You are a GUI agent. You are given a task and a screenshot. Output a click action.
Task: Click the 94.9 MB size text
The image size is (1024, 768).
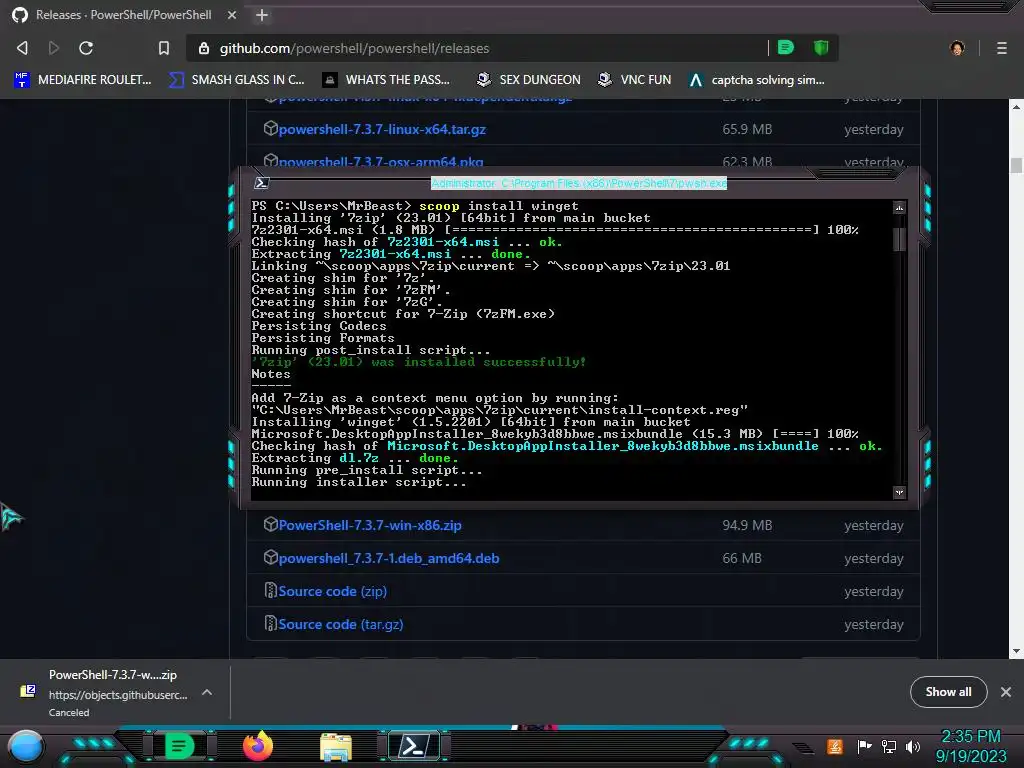pyautogui.click(x=747, y=525)
